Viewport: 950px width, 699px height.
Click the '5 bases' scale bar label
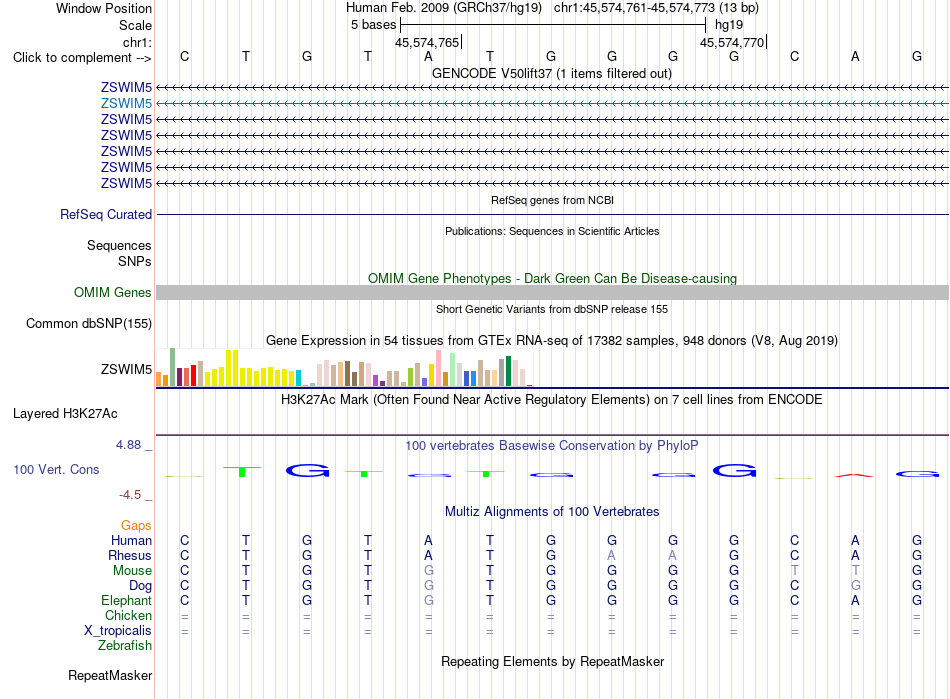coord(373,25)
